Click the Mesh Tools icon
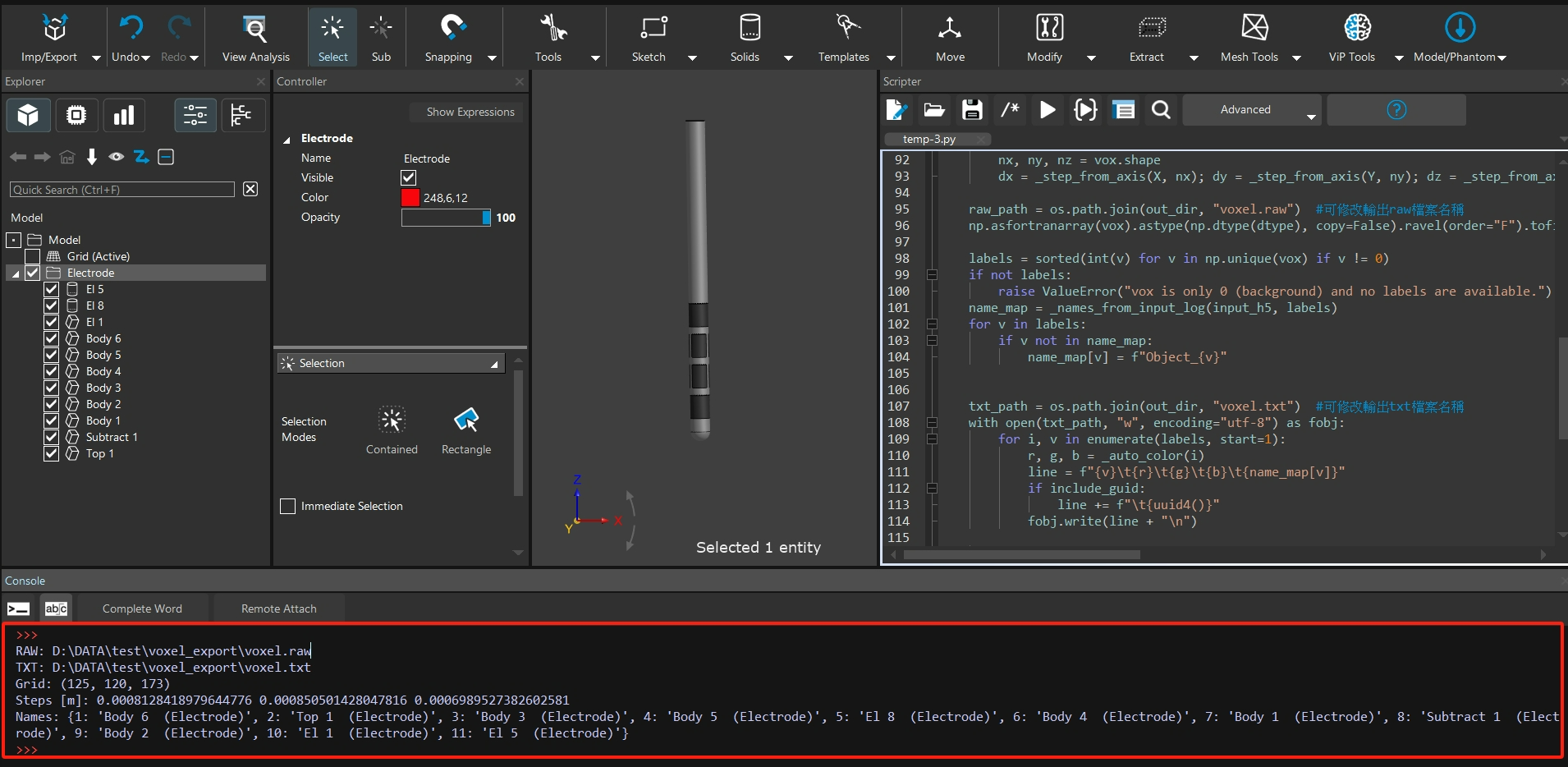Image resolution: width=1568 pixels, height=767 pixels. [x=1254, y=28]
